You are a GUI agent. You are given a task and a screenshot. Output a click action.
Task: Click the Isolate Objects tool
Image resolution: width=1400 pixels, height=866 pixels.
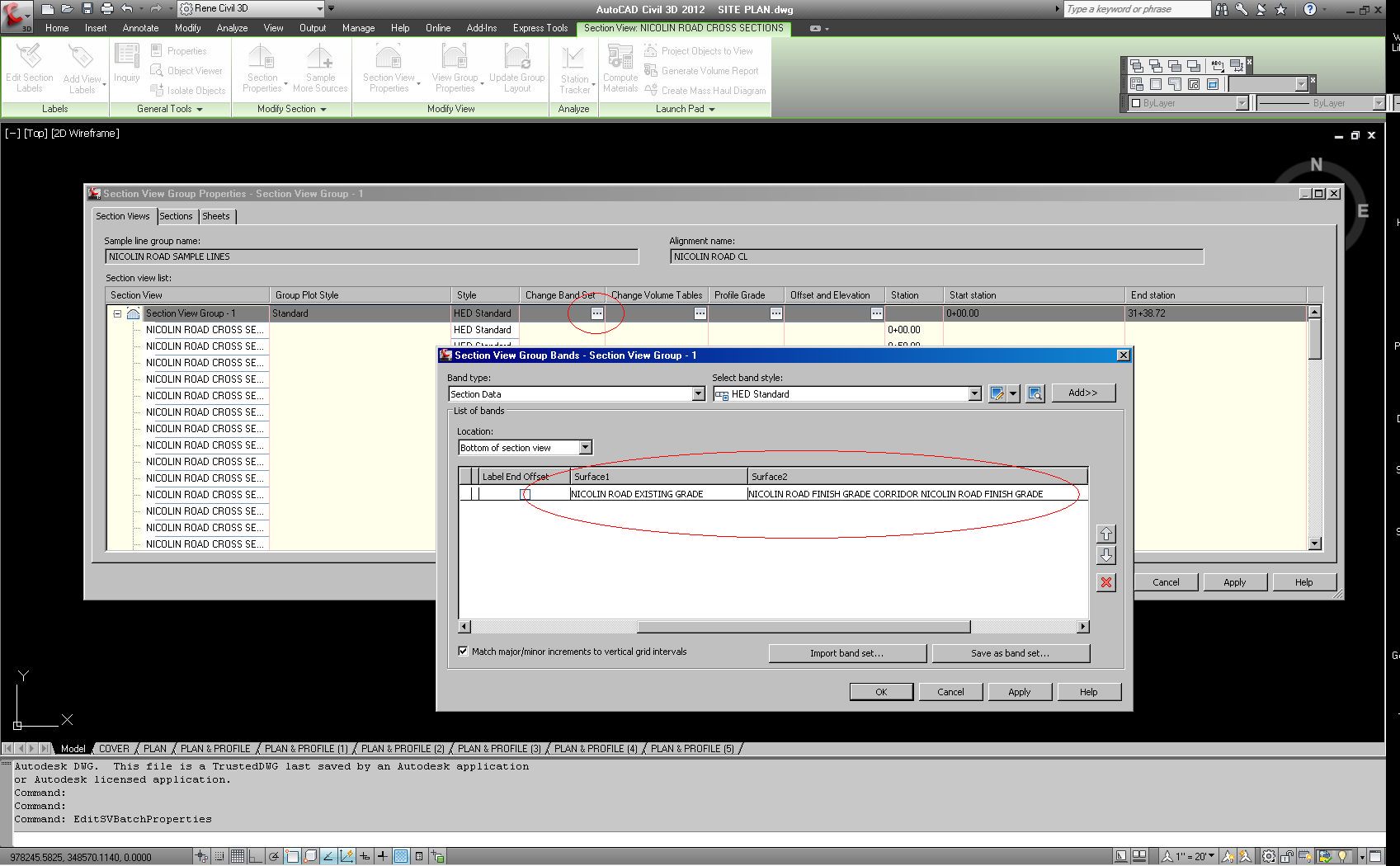(188, 91)
